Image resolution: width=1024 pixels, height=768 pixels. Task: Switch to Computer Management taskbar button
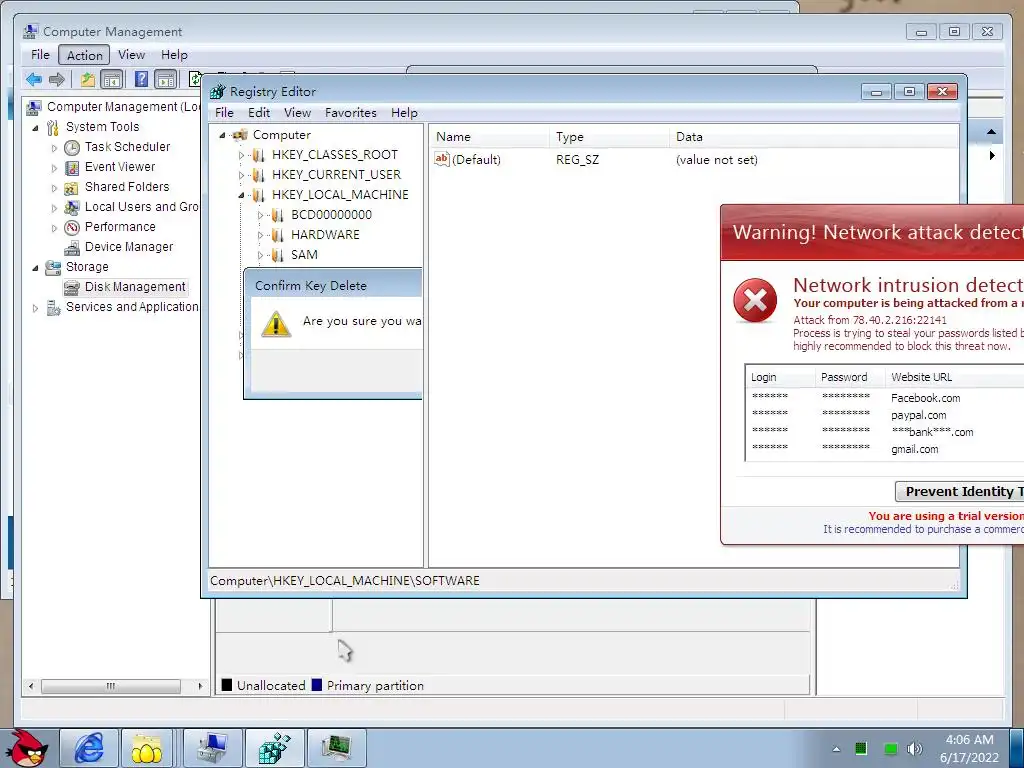[x=213, y=748]
